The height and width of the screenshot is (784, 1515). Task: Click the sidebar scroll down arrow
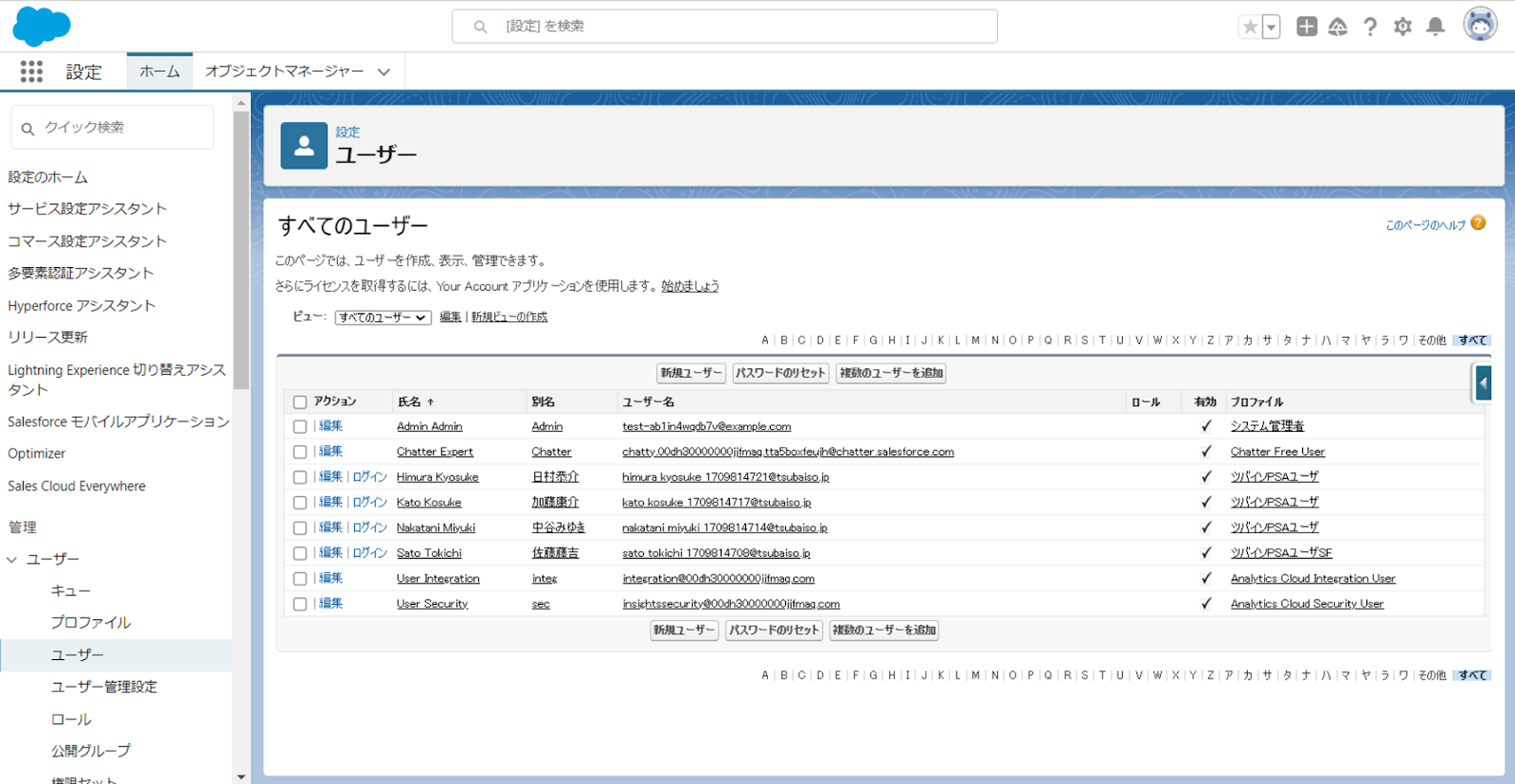(241, 776)
